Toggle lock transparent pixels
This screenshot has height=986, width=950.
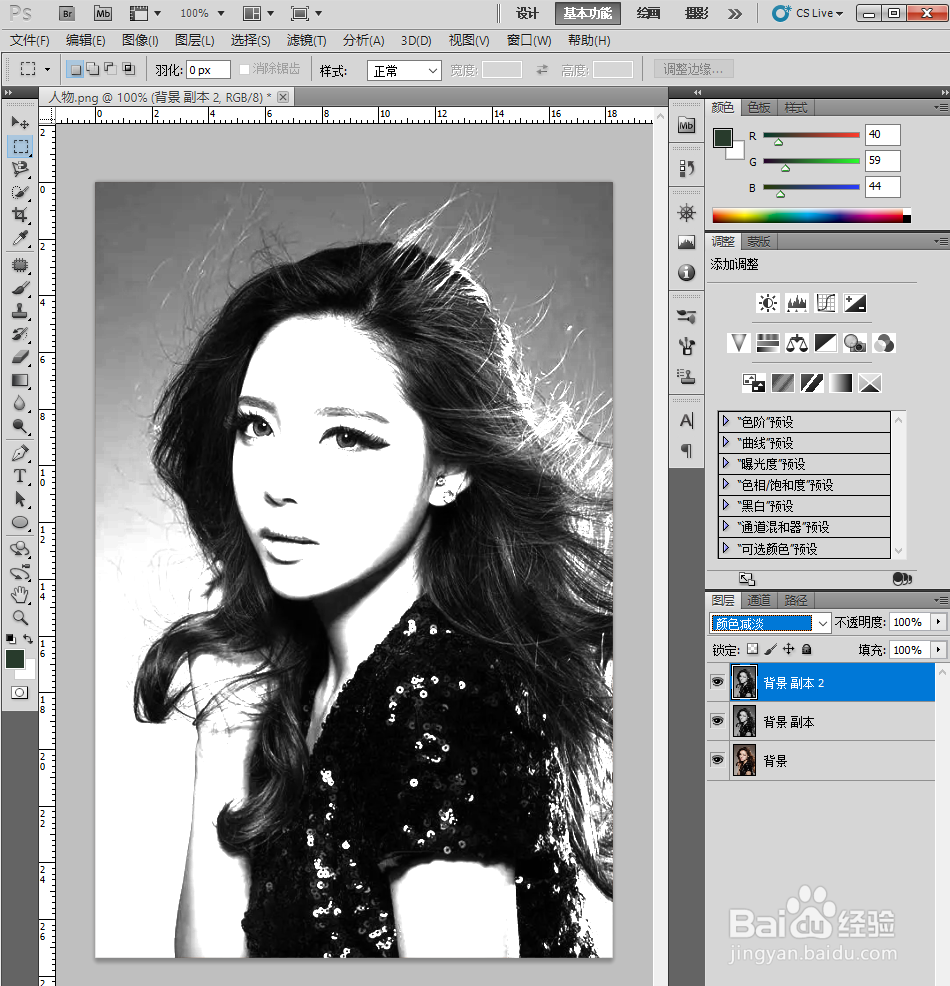coord(753,649)
